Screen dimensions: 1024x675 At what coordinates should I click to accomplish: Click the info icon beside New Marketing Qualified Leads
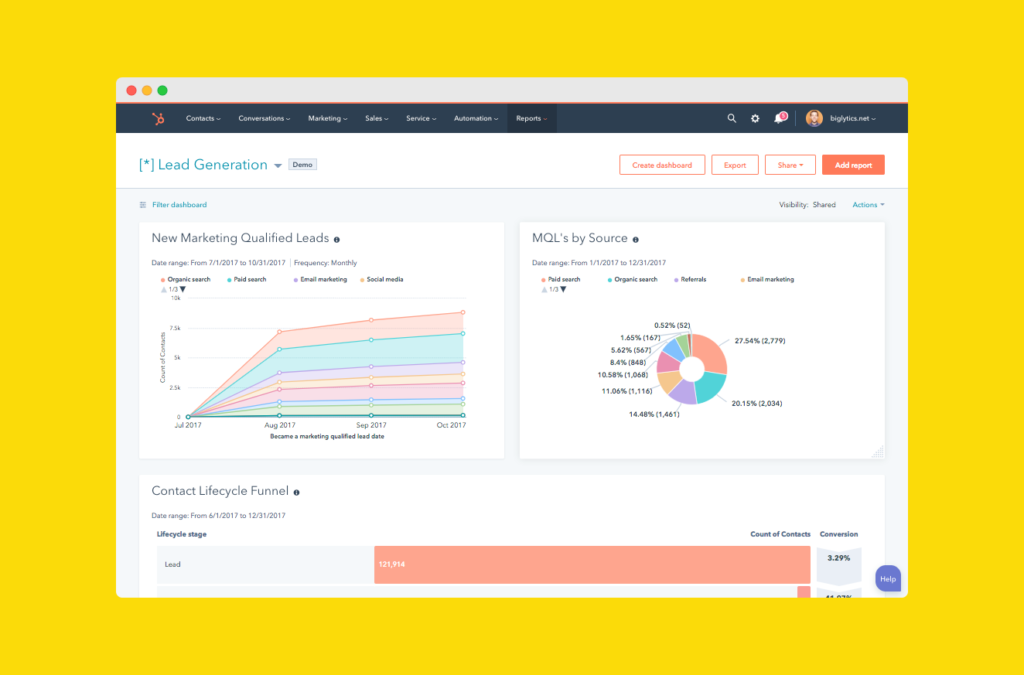[x=337, y=240]
